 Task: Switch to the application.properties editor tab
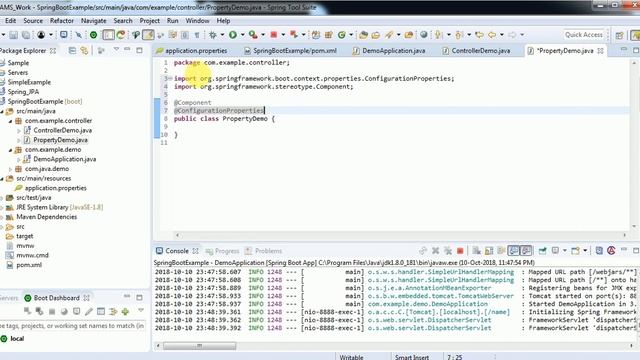(192, 51)
